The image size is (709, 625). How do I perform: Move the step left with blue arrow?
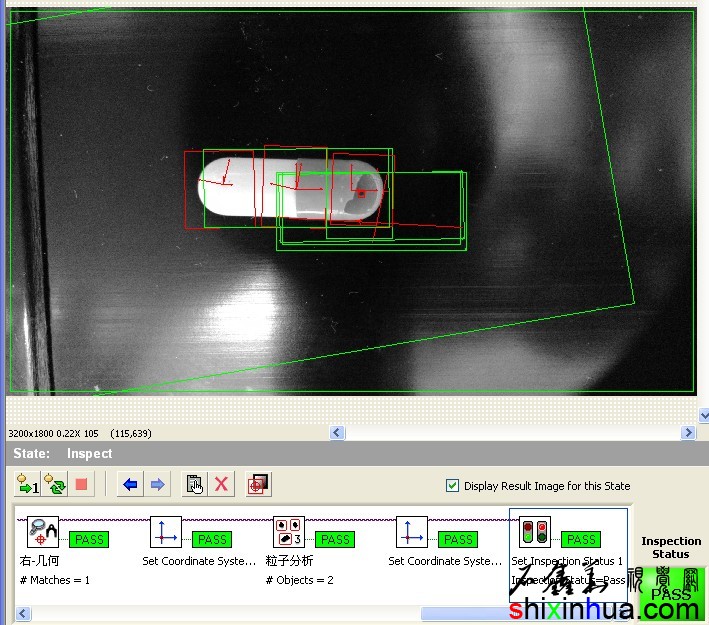(129, 485)
